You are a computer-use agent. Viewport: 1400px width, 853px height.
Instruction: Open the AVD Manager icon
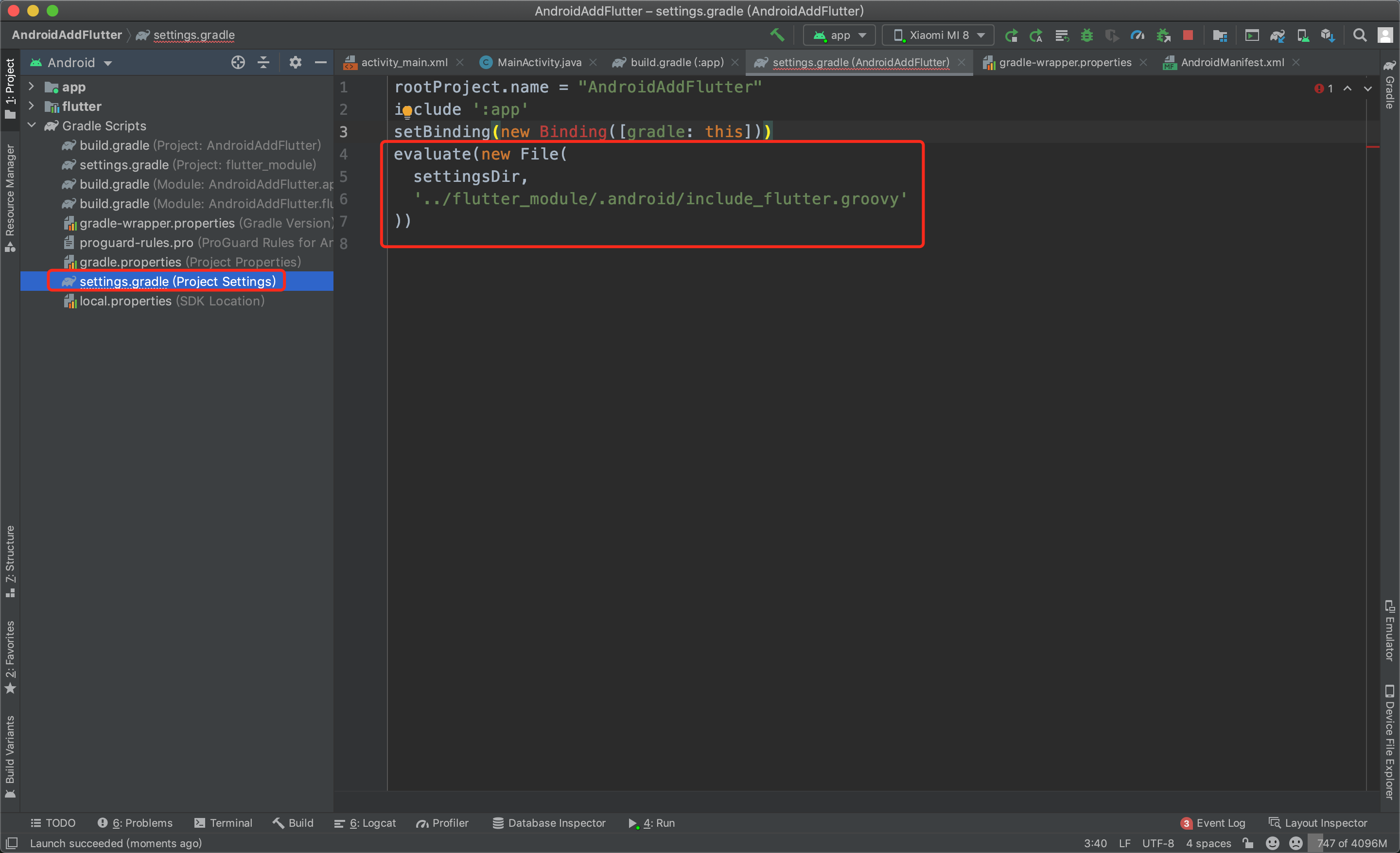tap(1303, 35)
